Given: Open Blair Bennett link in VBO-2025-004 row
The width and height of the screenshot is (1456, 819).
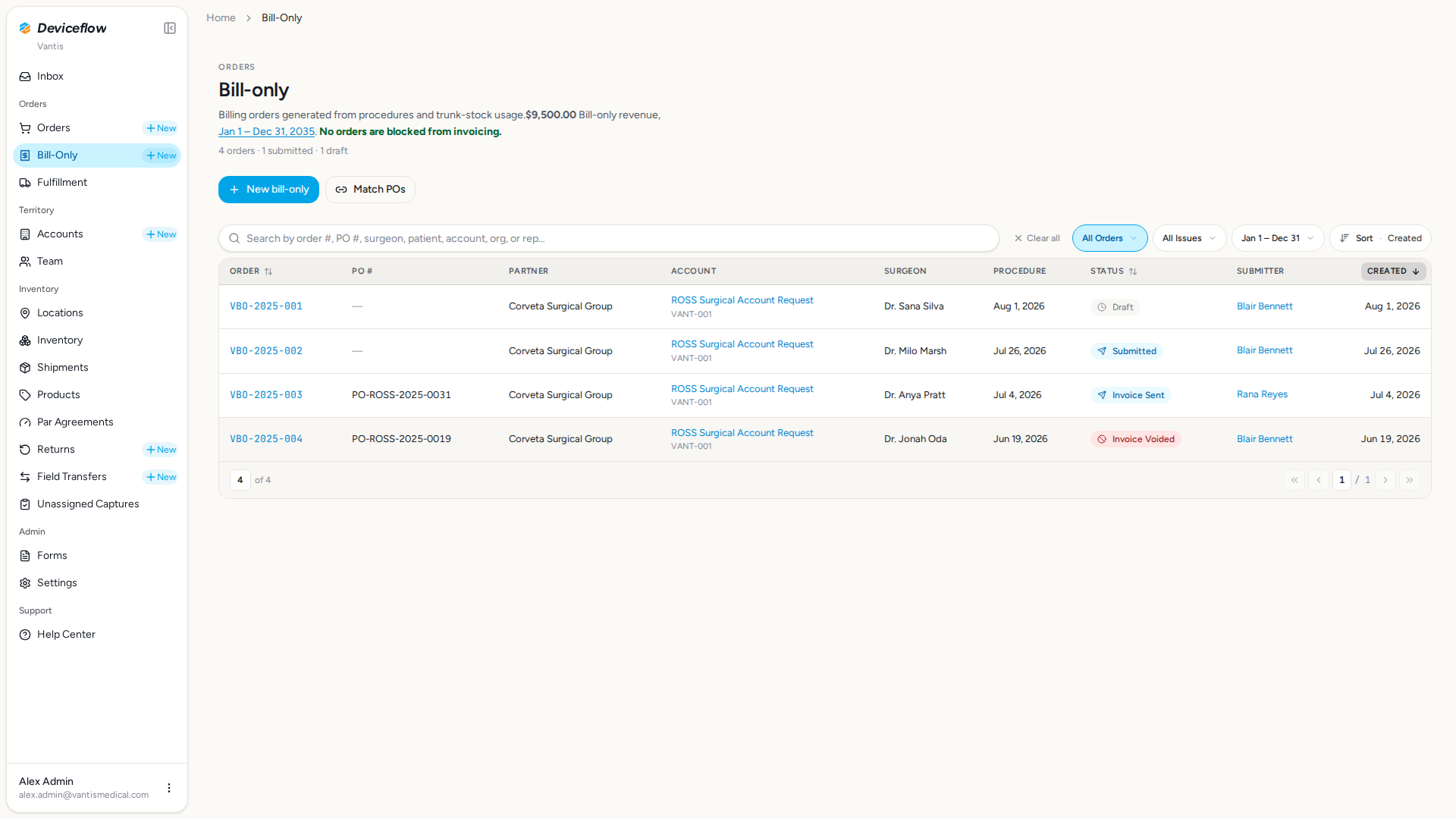Looking at the screenshot, I should click(1264, 439).
